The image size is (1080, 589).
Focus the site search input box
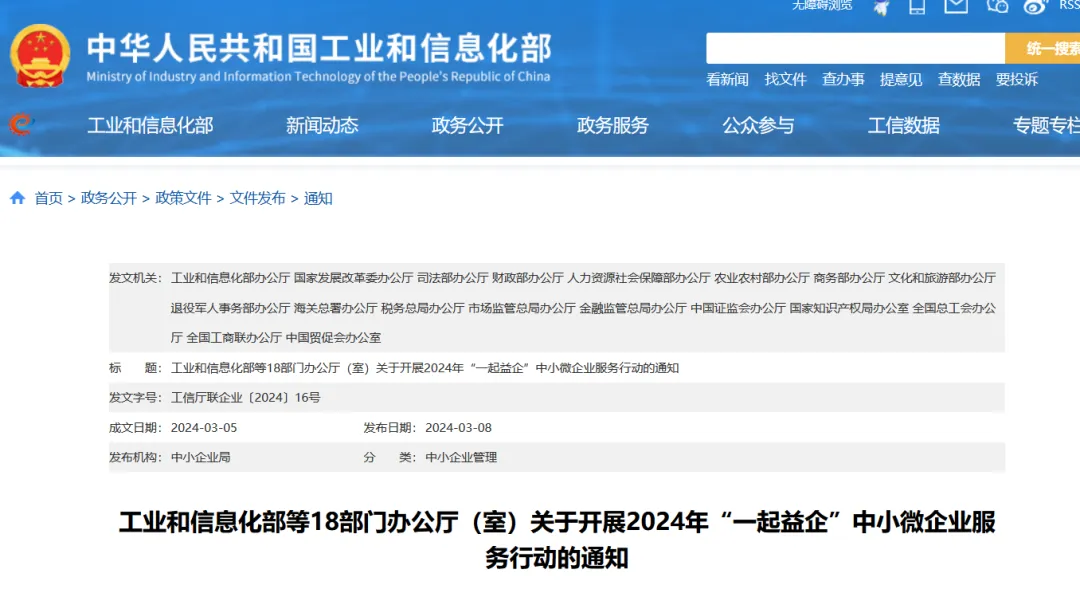[x=855, y=48]
